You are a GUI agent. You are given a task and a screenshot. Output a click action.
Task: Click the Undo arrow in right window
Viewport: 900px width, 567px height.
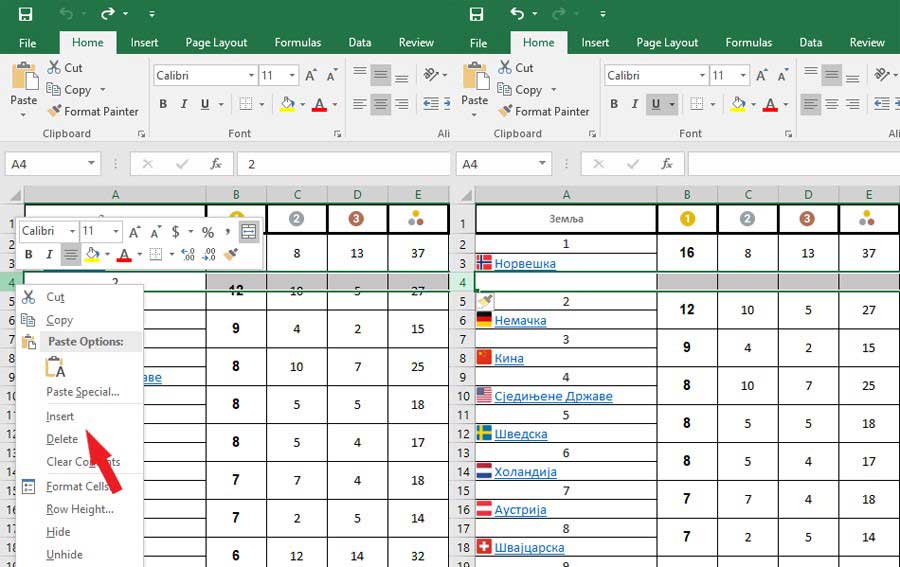(x=517, y=13)
